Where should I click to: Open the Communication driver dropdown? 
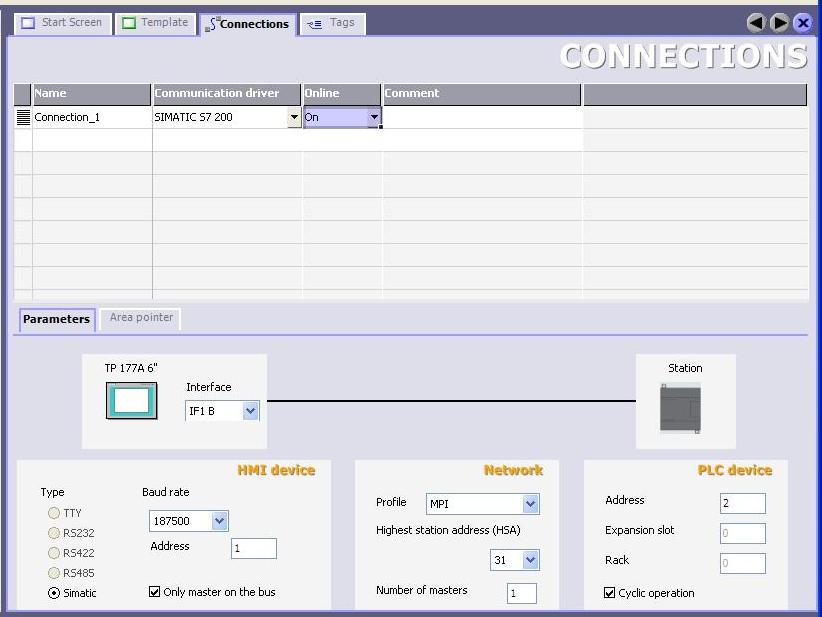pos(294,117)
